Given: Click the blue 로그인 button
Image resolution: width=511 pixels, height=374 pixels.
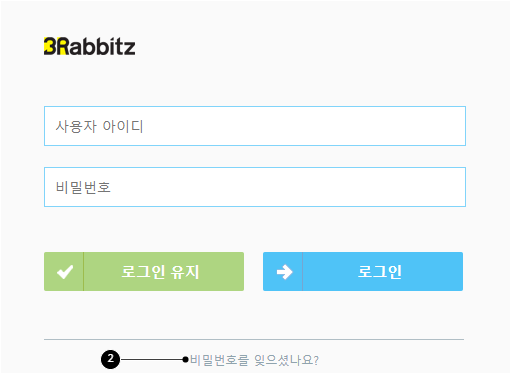Looking at the screenshot, I should [x=363, y=272].
